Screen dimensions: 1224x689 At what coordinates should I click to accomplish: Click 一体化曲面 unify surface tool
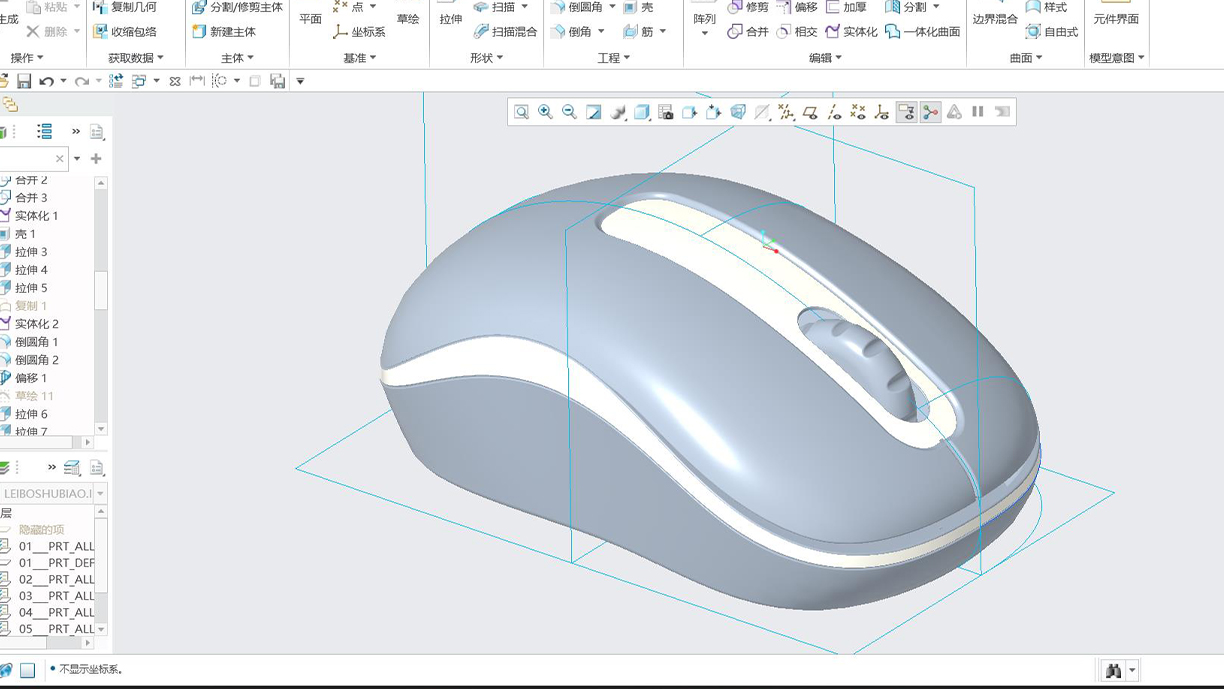pyautogui.click(x=922, y=32)
